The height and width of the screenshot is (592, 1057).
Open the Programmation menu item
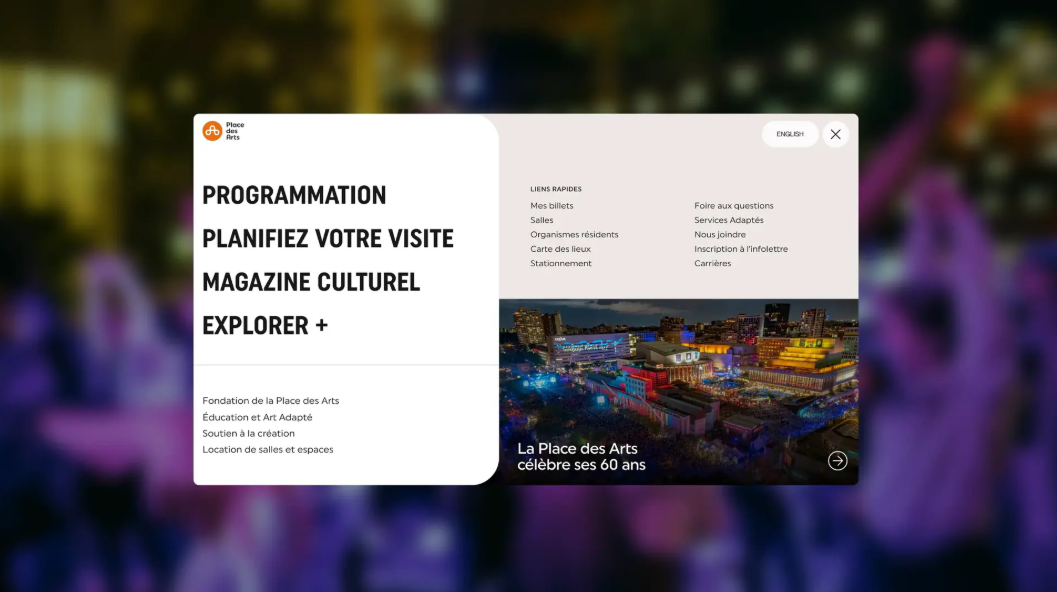click(294, 195)
